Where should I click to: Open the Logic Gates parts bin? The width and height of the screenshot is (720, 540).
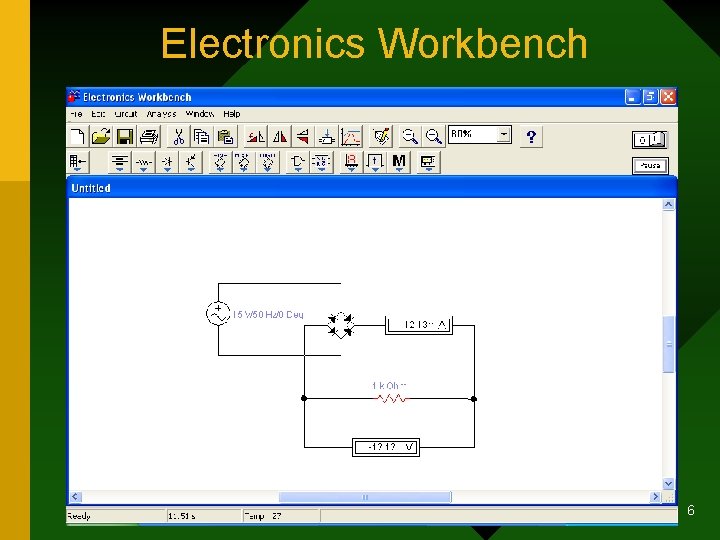point(297,162)
